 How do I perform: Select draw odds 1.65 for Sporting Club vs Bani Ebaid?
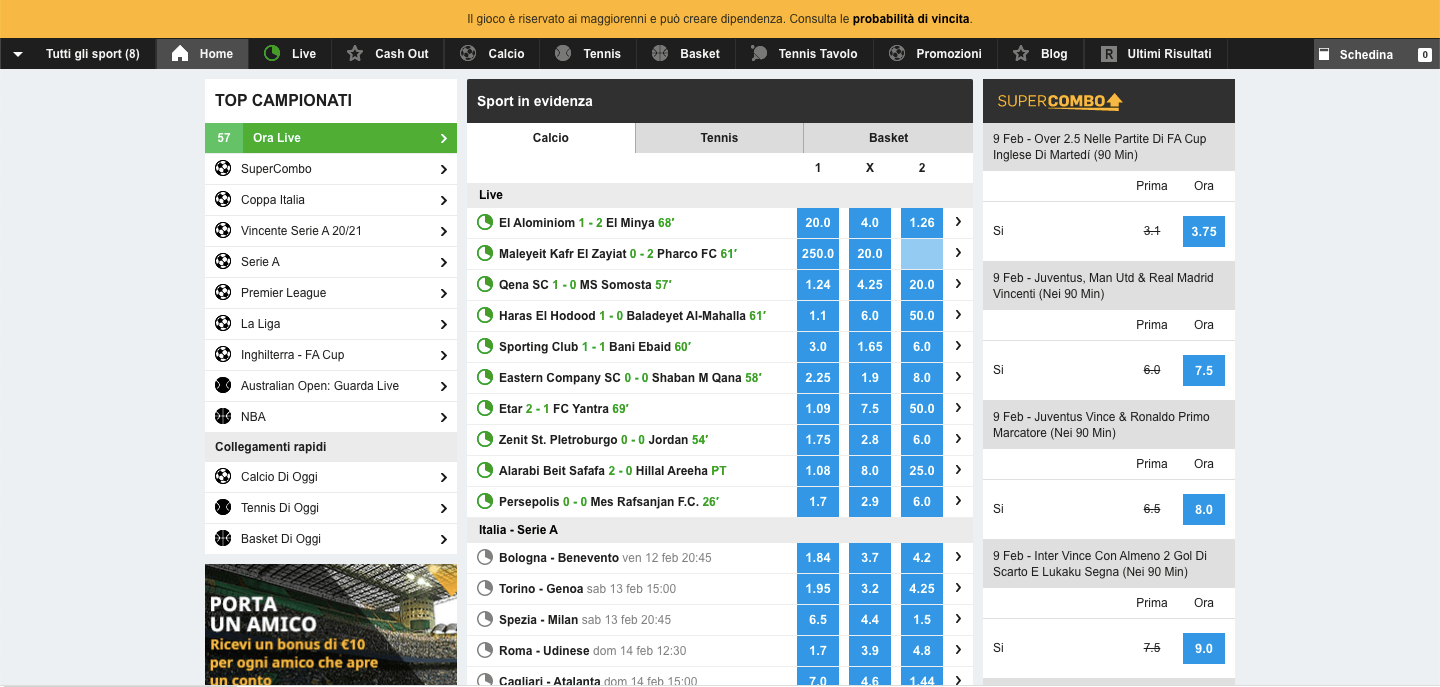click(869, 346)
